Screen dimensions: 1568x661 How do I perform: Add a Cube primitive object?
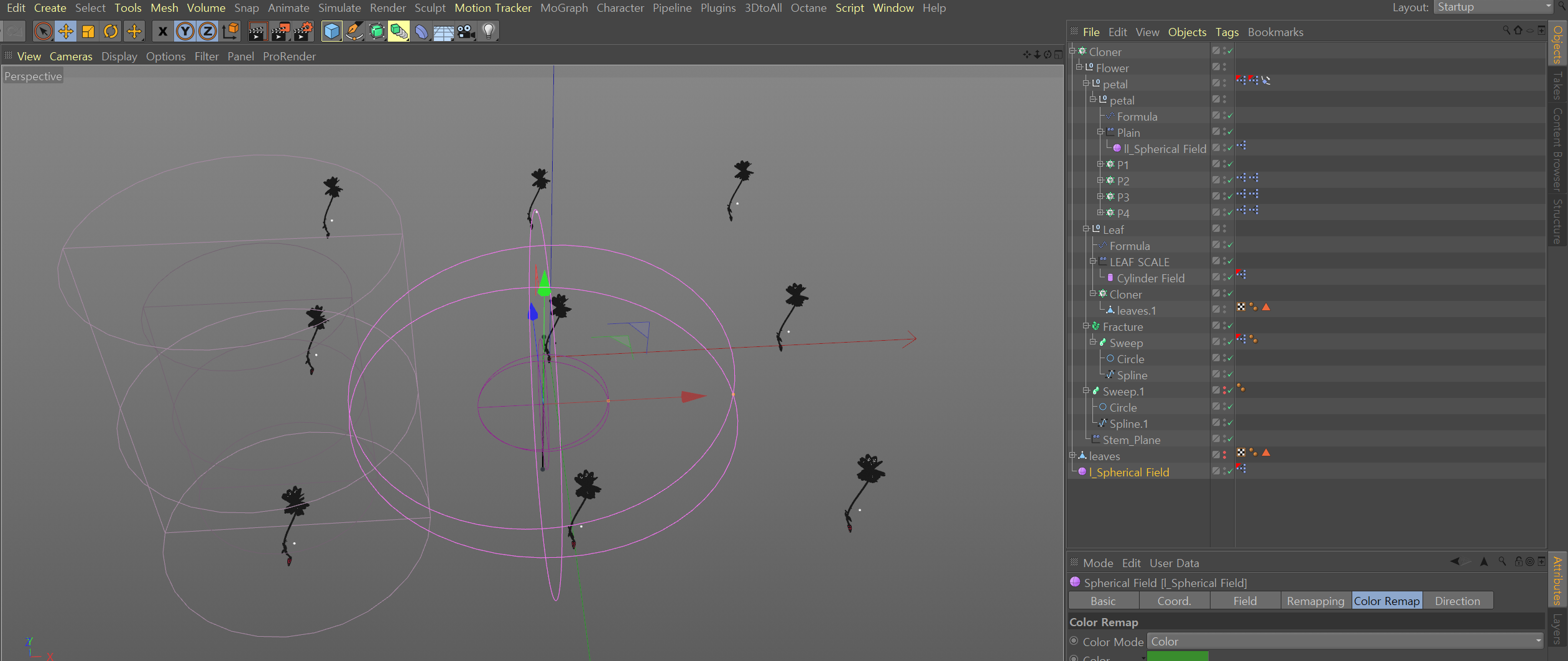[331, 31]
